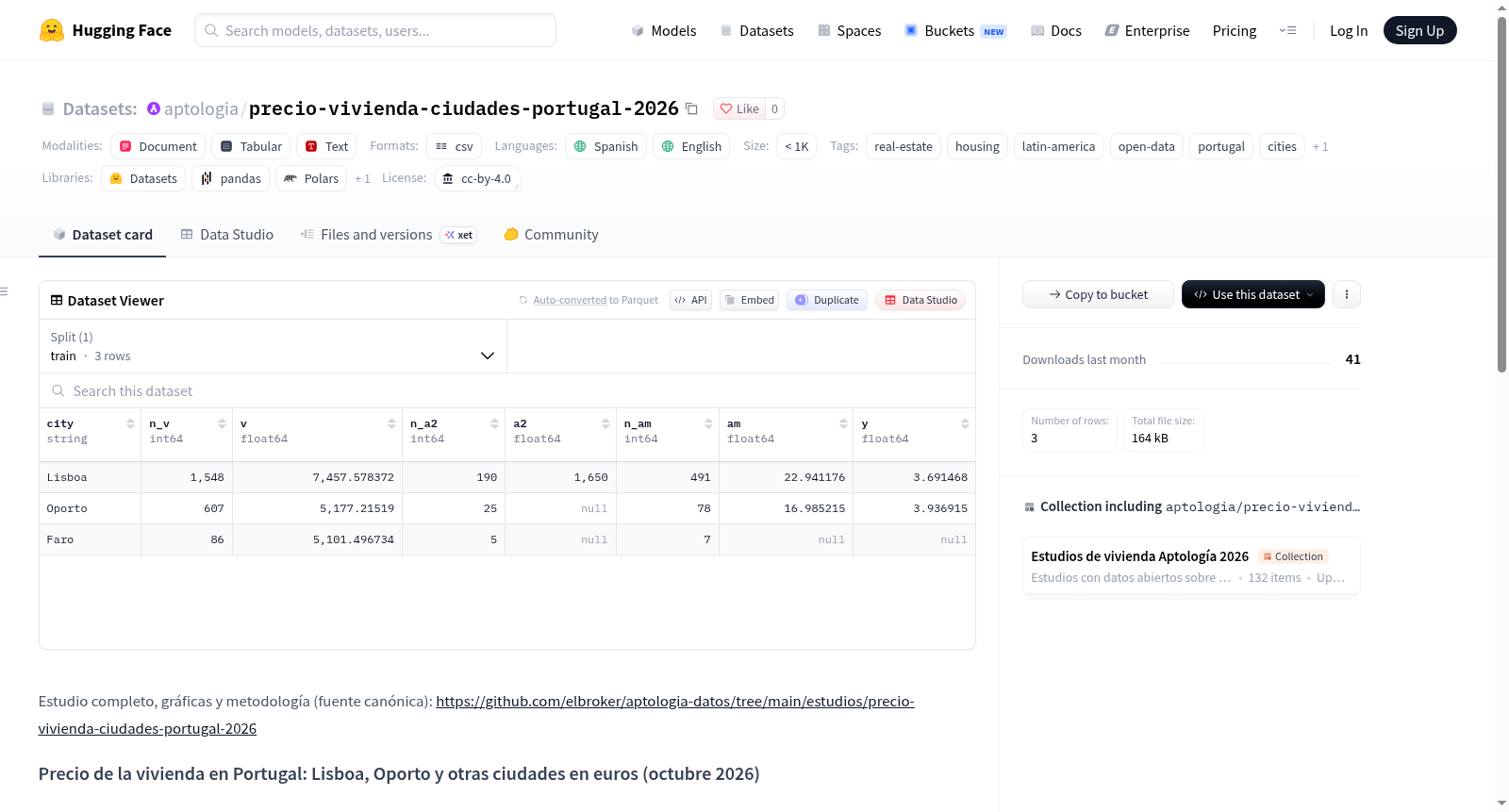Screen dimensions: 1509x812
Task: Filter by Spanish language tag
Action: [x=605, y=146]
